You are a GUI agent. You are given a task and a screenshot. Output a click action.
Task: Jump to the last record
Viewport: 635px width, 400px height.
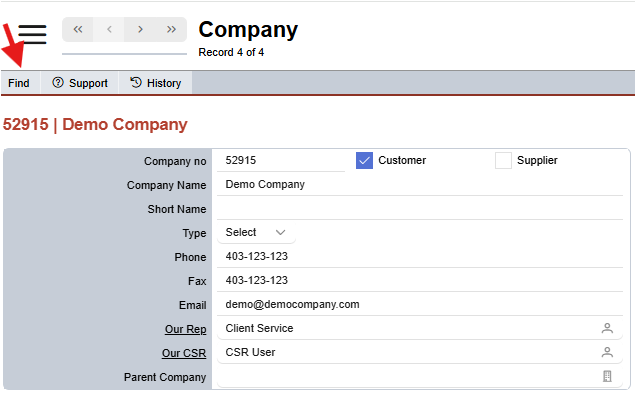(x=171, y=30)
